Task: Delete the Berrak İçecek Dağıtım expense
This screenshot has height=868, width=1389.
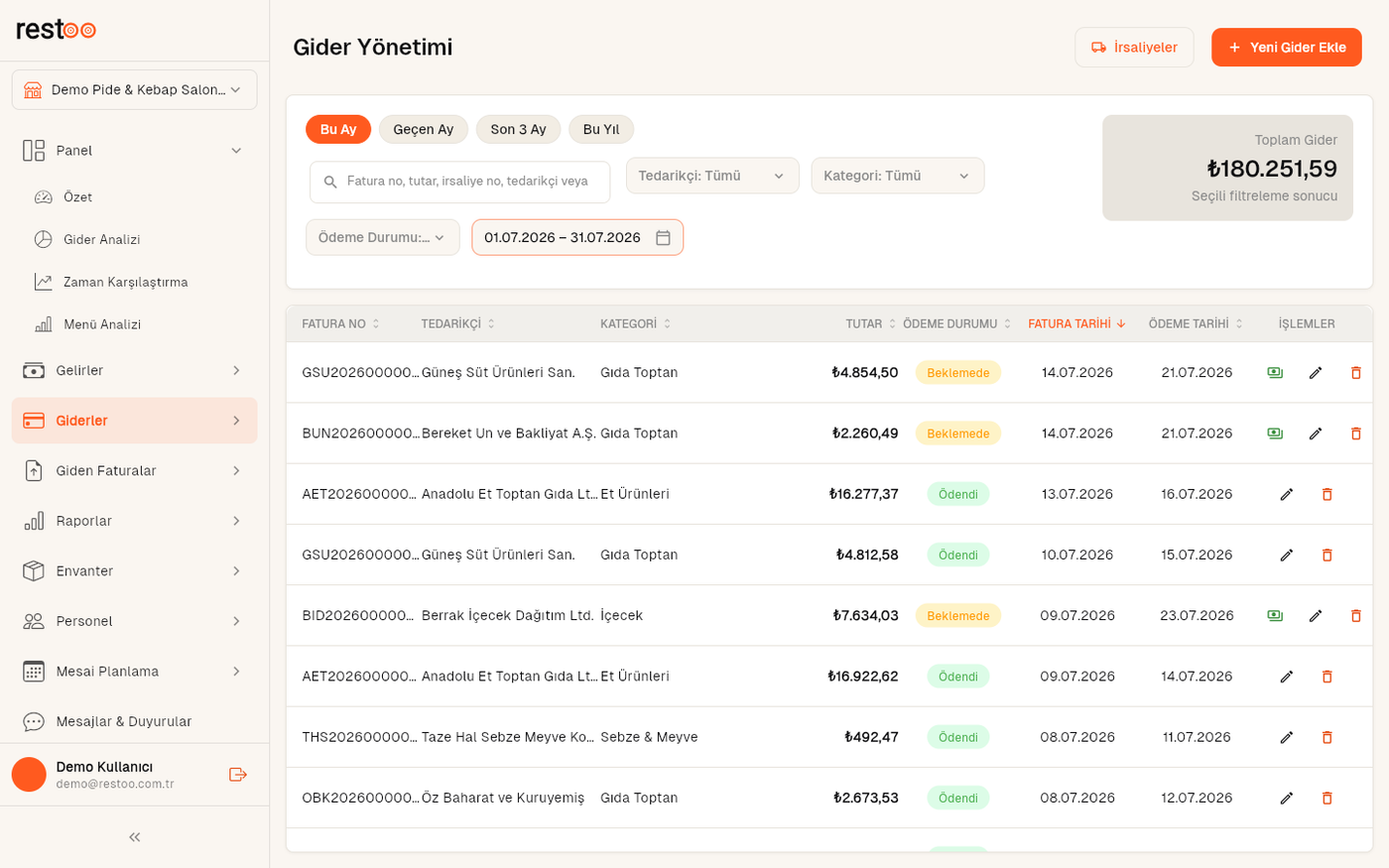Action: coord(1355,616)
